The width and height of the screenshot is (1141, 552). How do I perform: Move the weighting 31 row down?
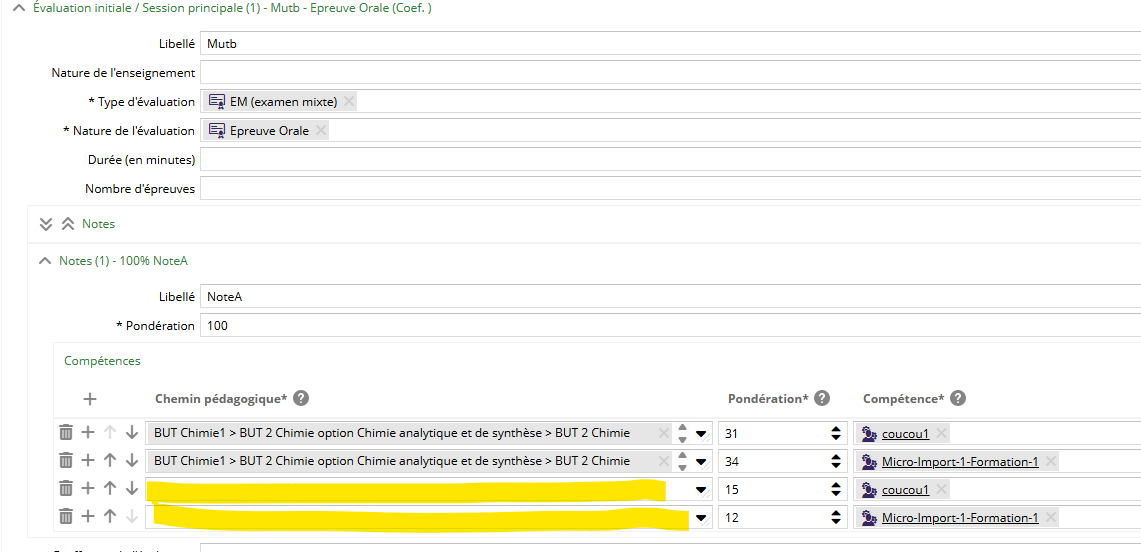click(x=131, y=433)
